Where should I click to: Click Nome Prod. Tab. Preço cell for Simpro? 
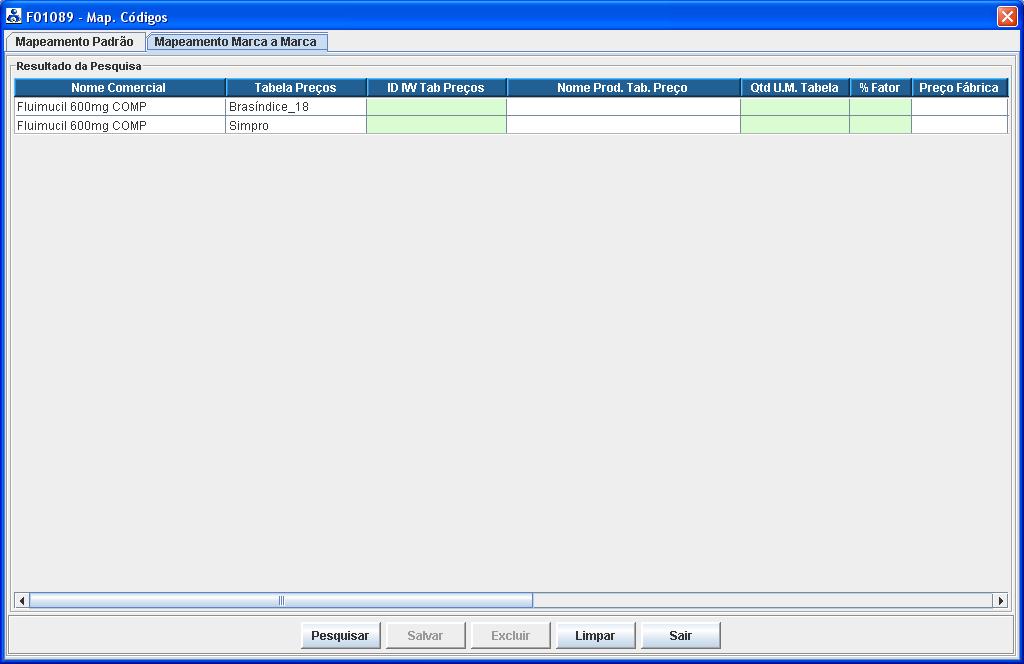pyautogui.click(x=623, y=125)
